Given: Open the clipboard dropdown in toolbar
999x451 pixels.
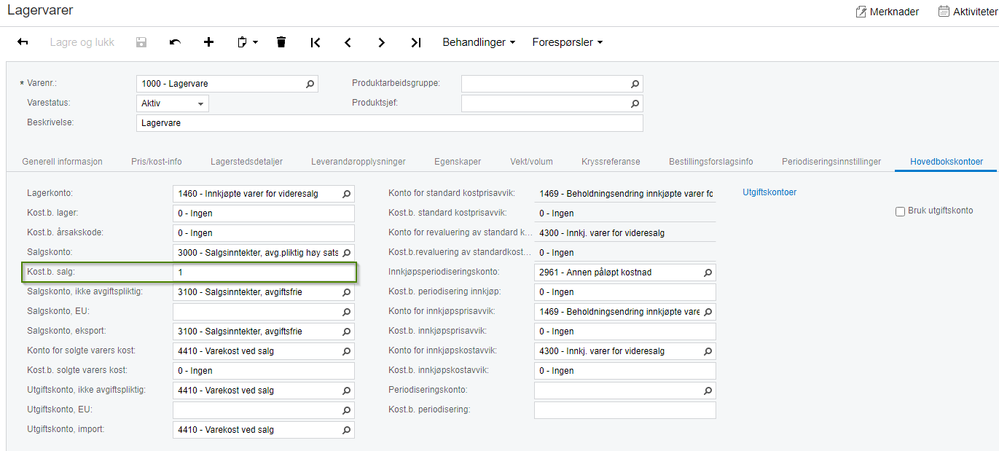Looking at the screenshot, I should tap(247, 43).
